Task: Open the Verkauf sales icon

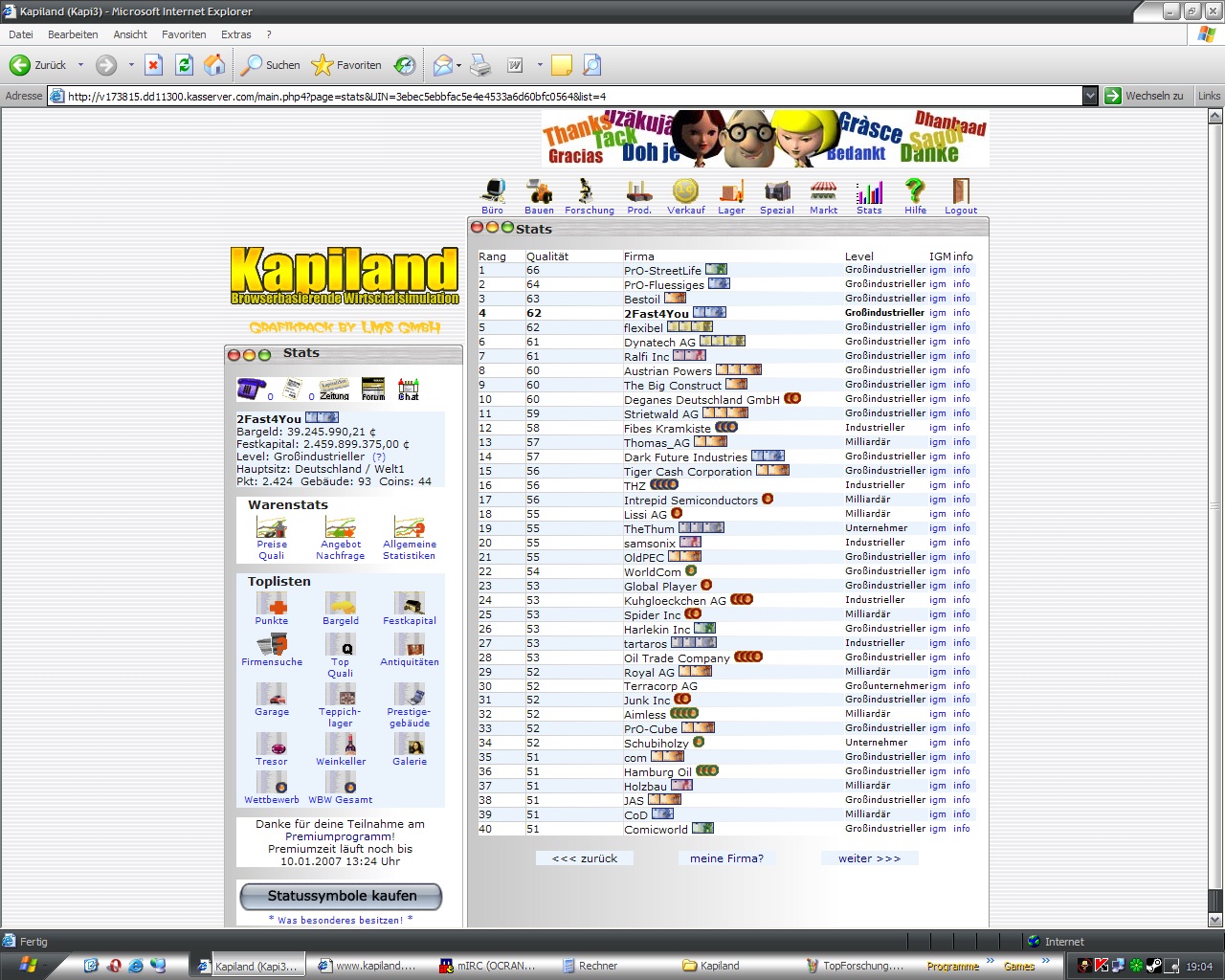Action: (685, 192)
